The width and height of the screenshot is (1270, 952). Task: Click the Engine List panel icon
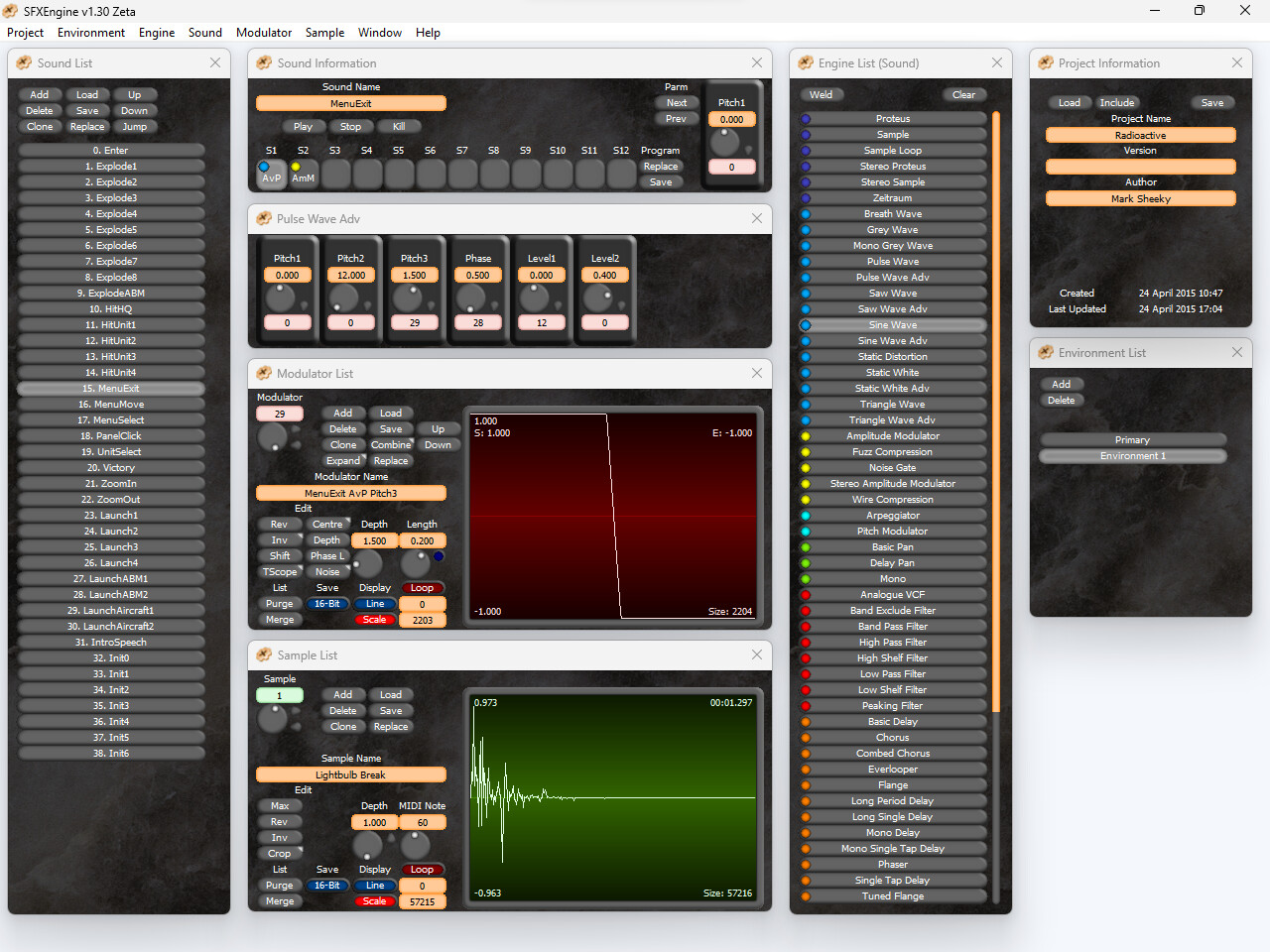804,62
